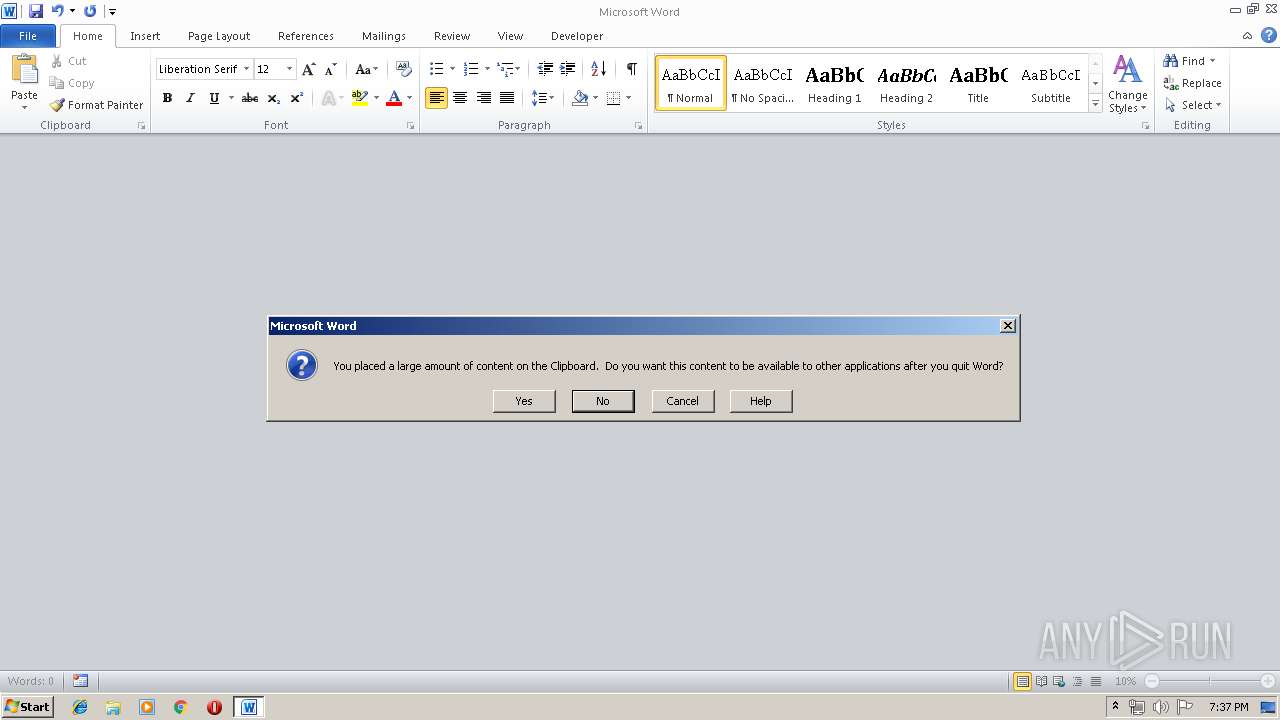
Task: Open the Select dropdown in Editing
Action: [1193, 105]
